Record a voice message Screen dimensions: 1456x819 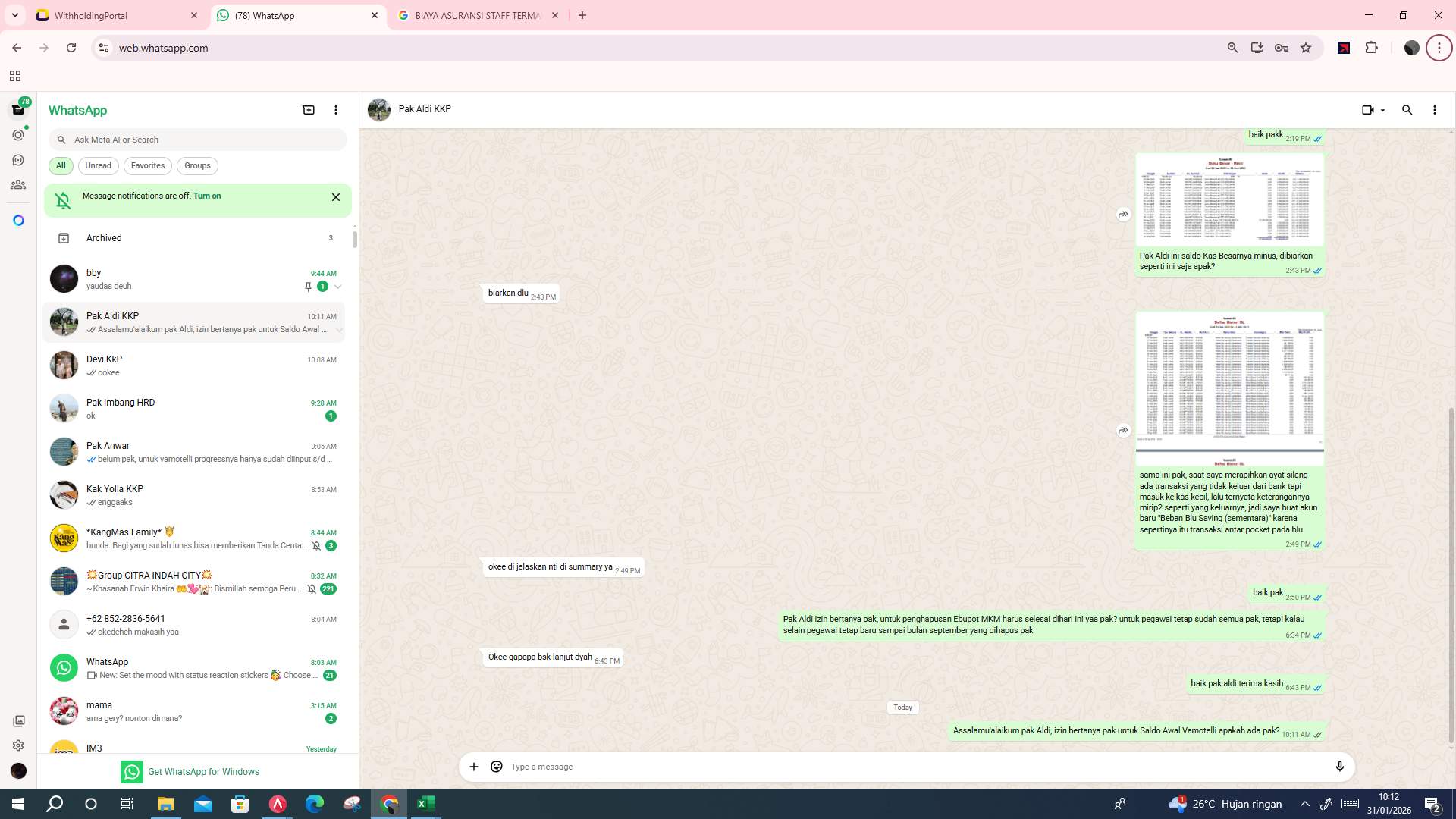pos(1340,767)
